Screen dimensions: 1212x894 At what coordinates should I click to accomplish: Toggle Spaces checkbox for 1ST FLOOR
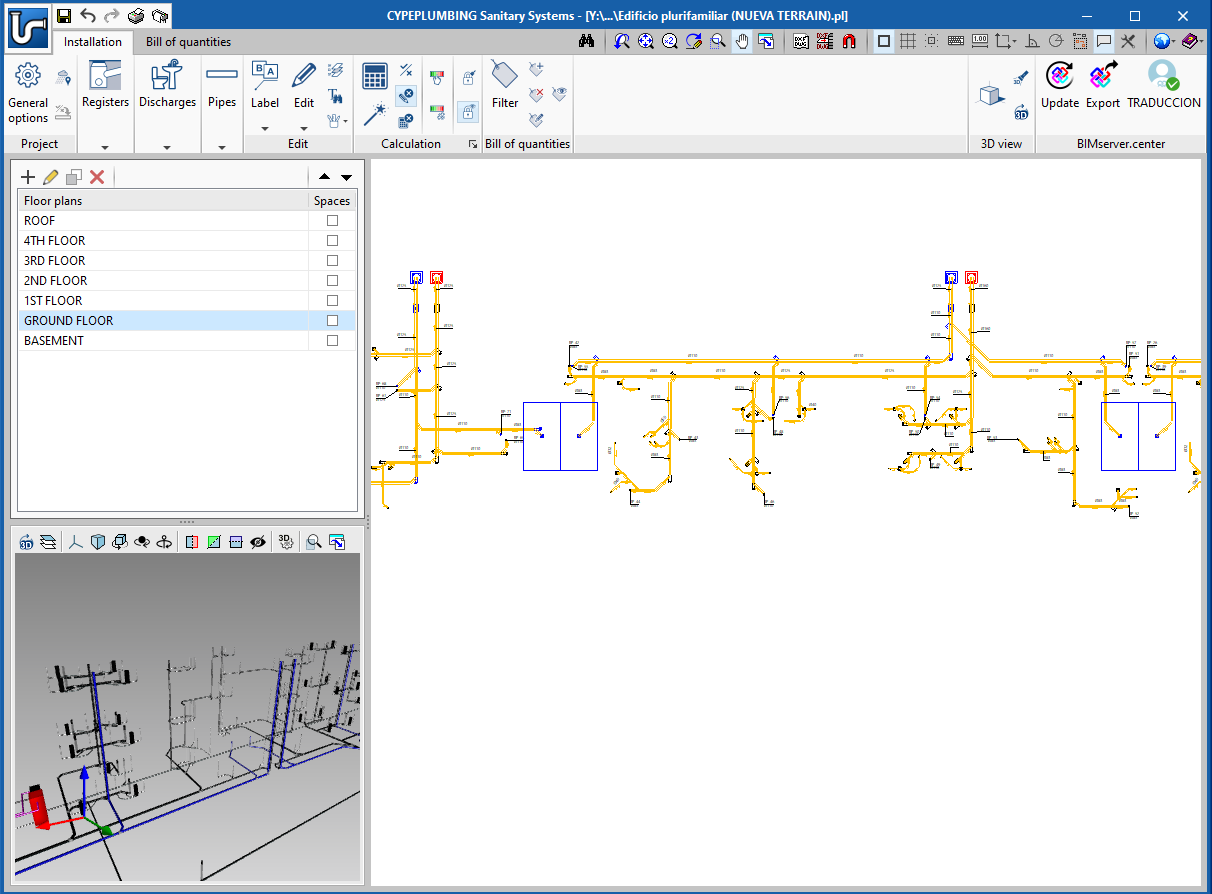tap(333, 300)
